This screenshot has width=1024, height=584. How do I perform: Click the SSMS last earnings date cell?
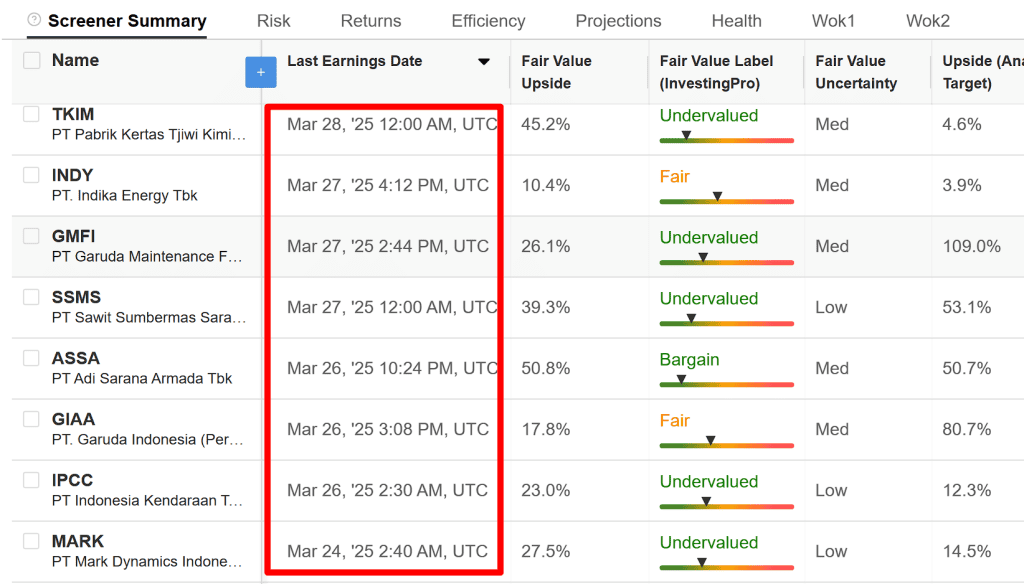tap(392, 307)
